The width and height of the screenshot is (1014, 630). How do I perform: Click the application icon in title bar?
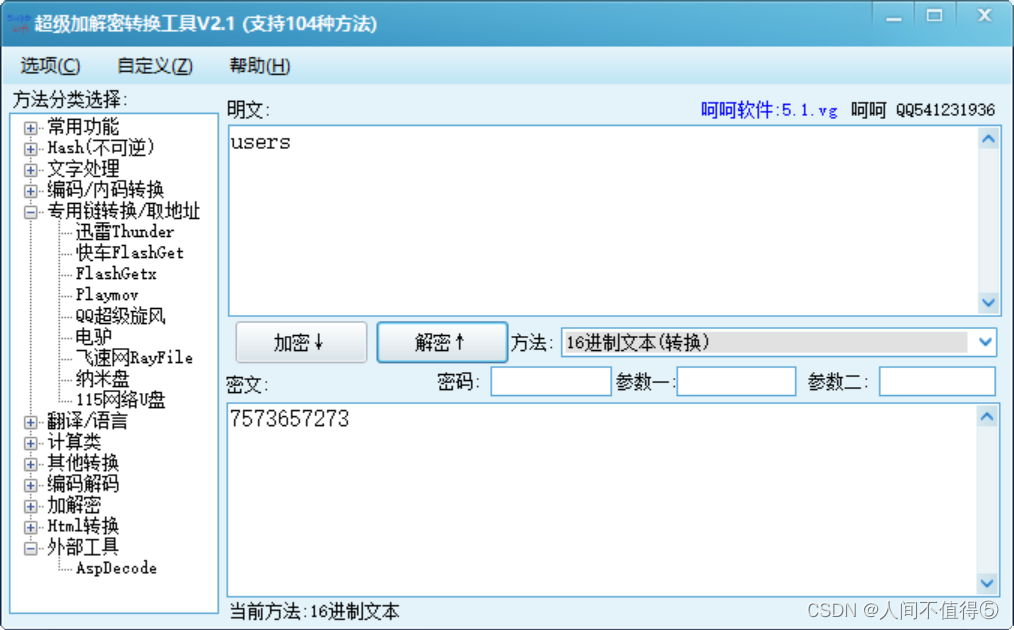[x=19, y=23]
